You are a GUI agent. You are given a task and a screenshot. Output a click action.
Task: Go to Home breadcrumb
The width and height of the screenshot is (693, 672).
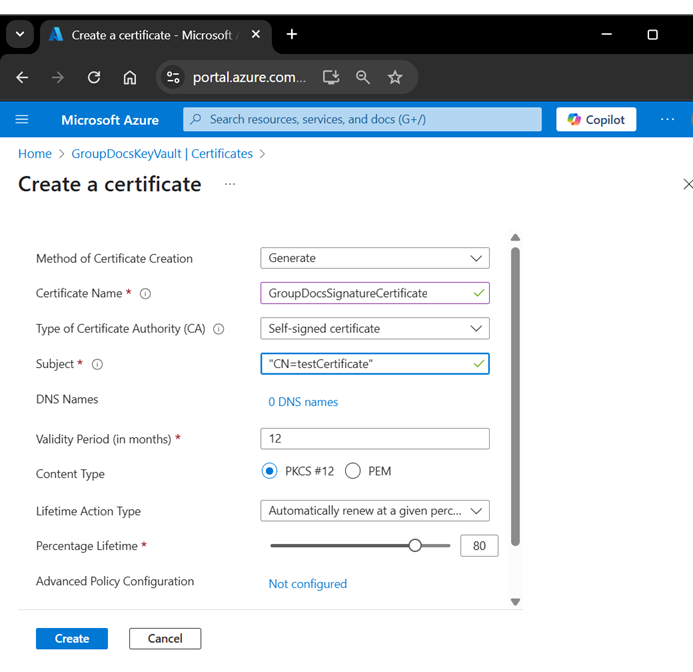coord(35,154)
